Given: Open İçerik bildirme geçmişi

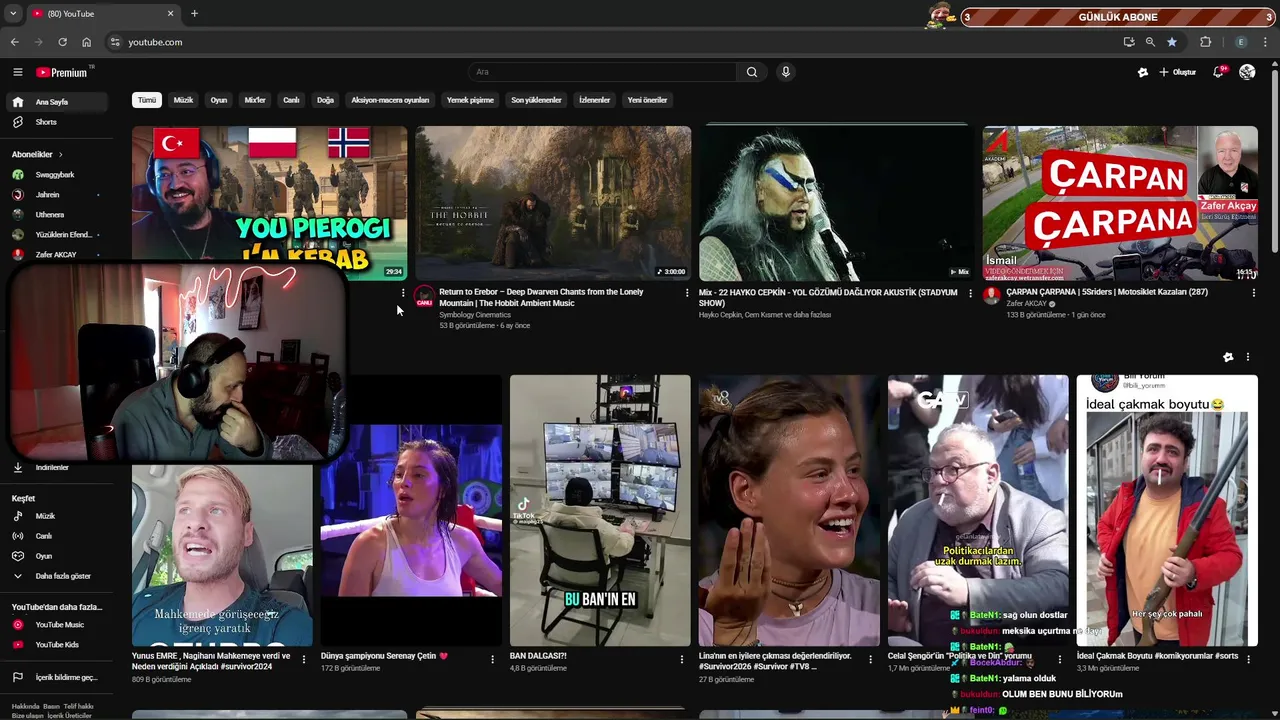Looking at the screenshot, I should tap(58, 677).
